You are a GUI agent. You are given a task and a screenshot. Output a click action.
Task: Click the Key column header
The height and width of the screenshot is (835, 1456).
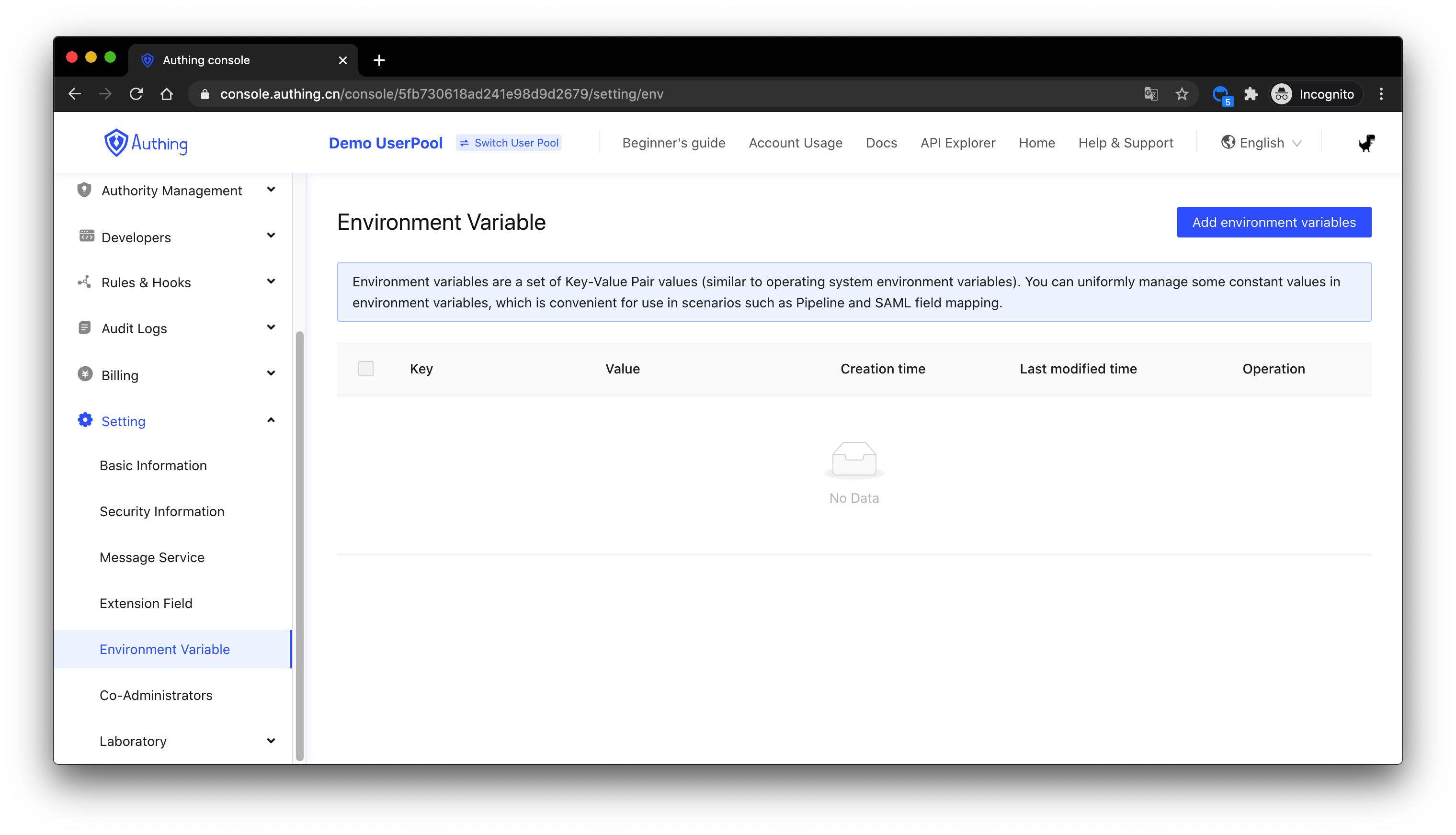(421, 369)
